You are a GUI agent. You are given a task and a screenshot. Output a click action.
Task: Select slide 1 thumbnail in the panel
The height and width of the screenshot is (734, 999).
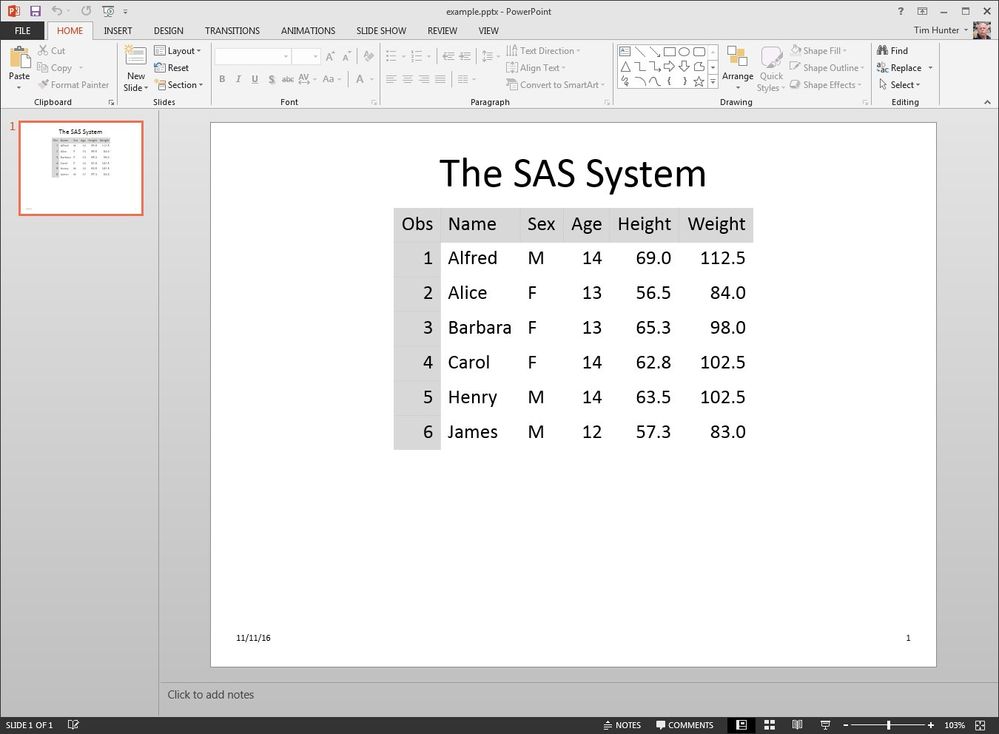click(x=81, y=168)
